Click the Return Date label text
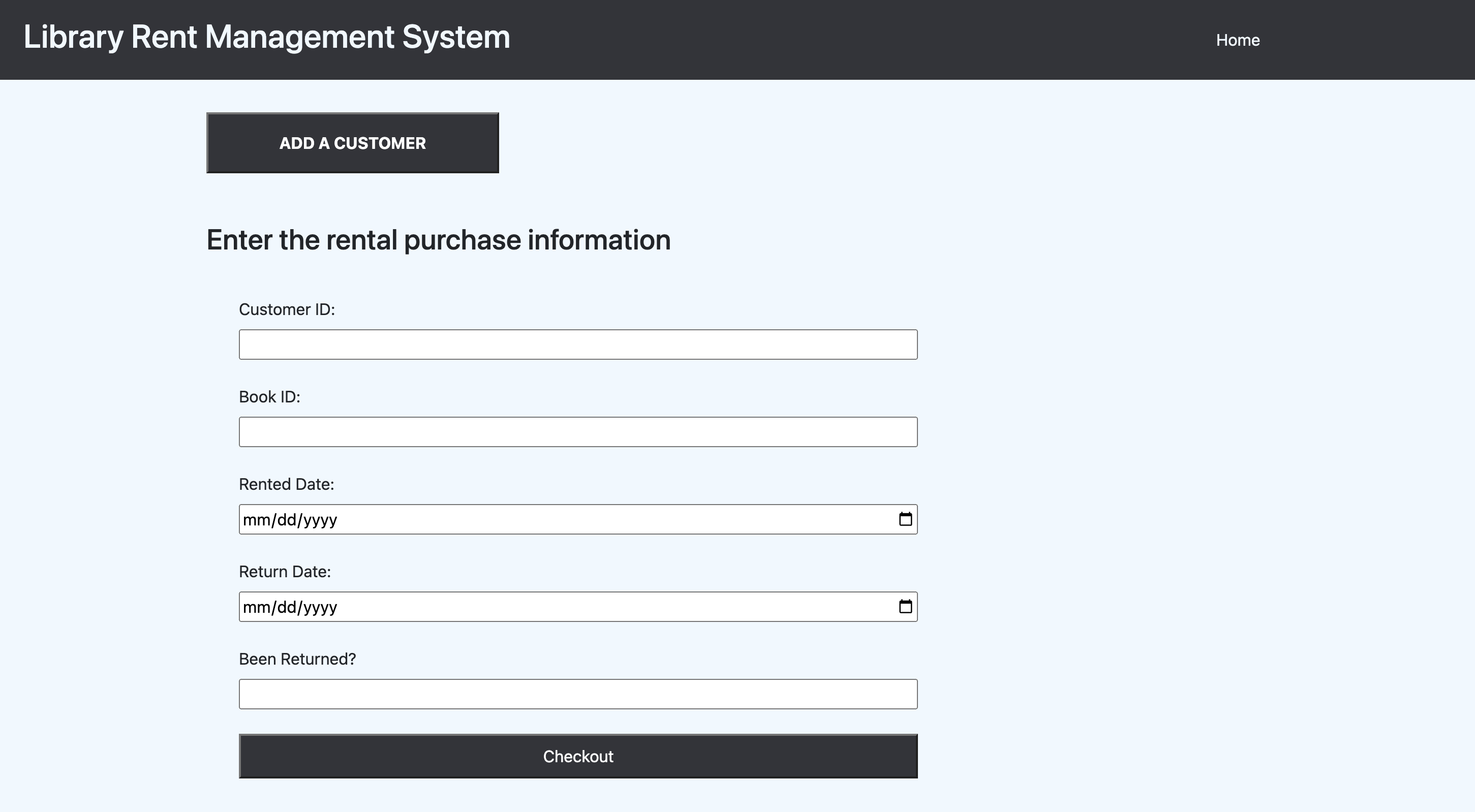Screen dimensions: 1475x812 [x=285, y=571]
